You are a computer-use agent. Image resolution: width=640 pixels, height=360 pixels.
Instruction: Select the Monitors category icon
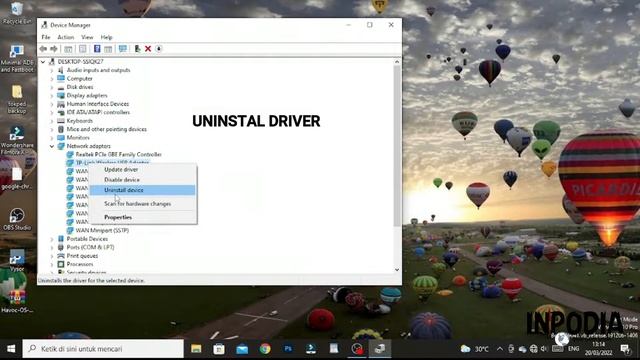point(61,138)
